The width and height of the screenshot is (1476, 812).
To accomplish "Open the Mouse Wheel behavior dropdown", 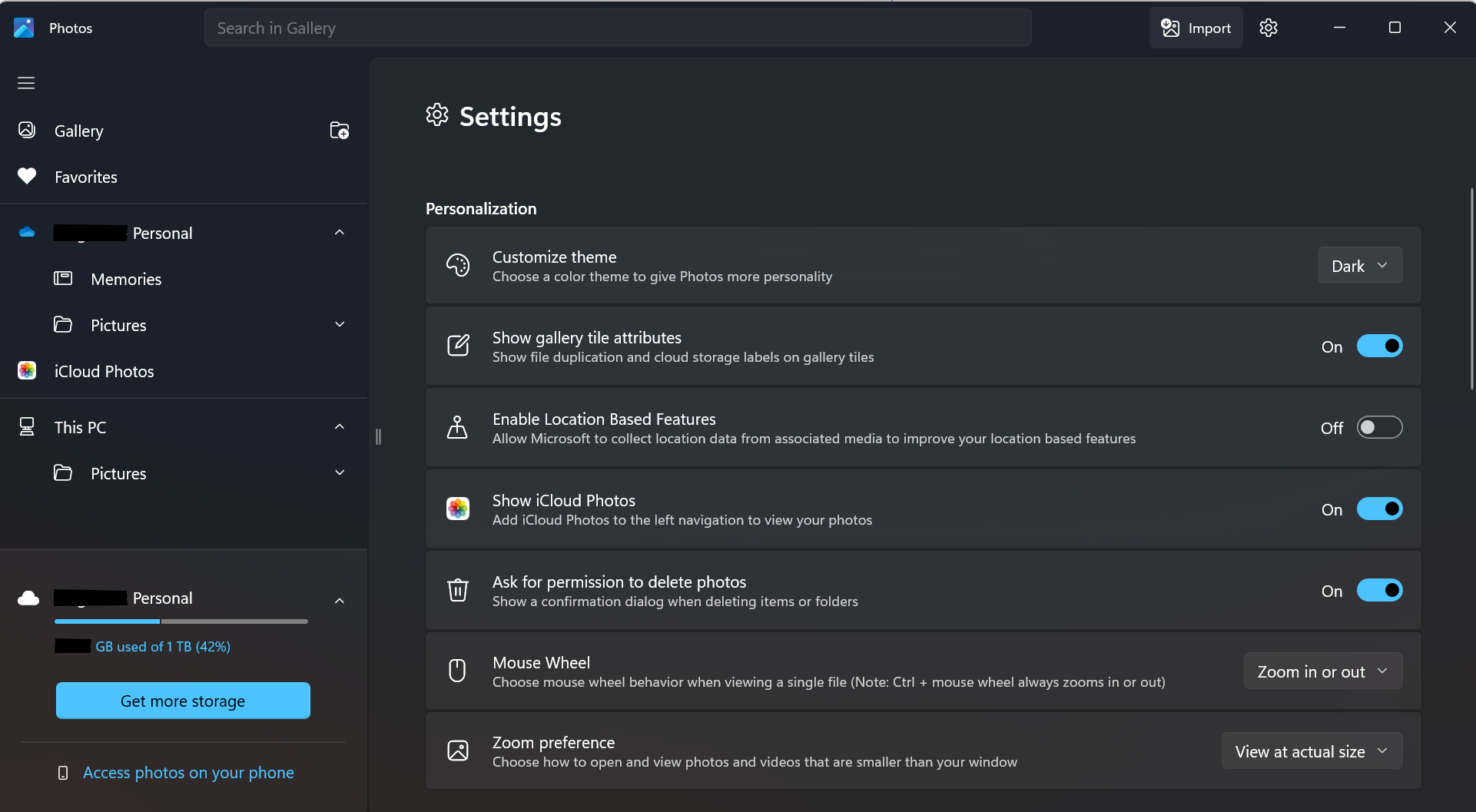I will (x=1322, y=671).
